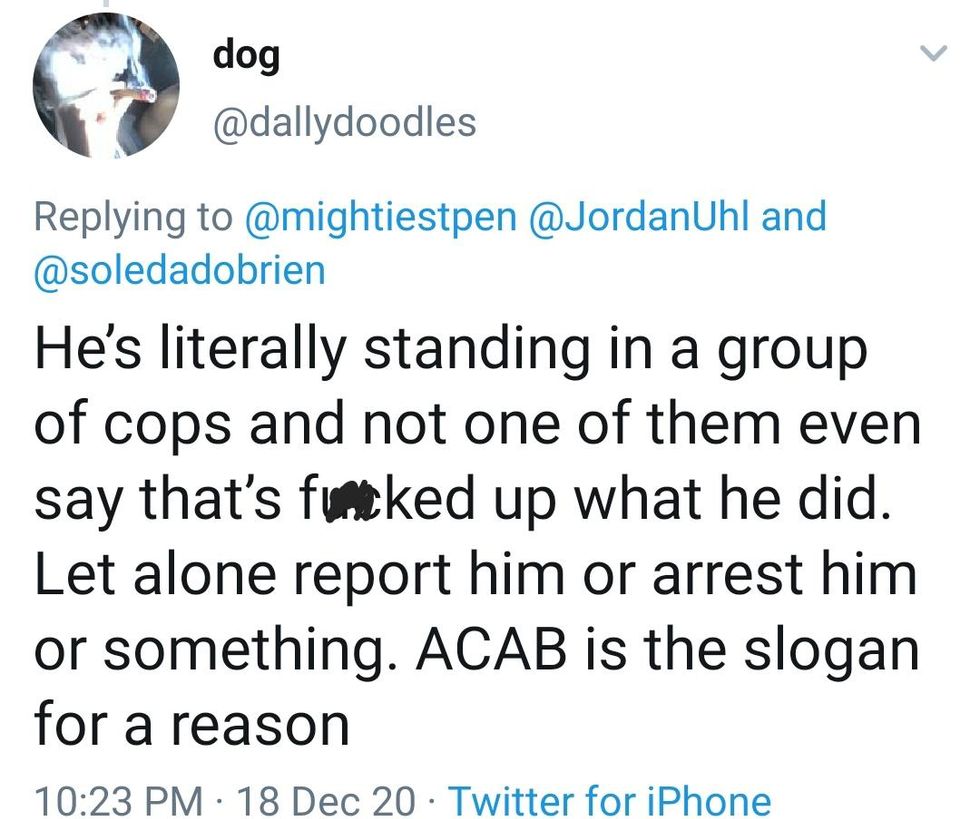Open the @soledadobrien mention link
Screen dimensions: 980x819
tap(180, 270)
